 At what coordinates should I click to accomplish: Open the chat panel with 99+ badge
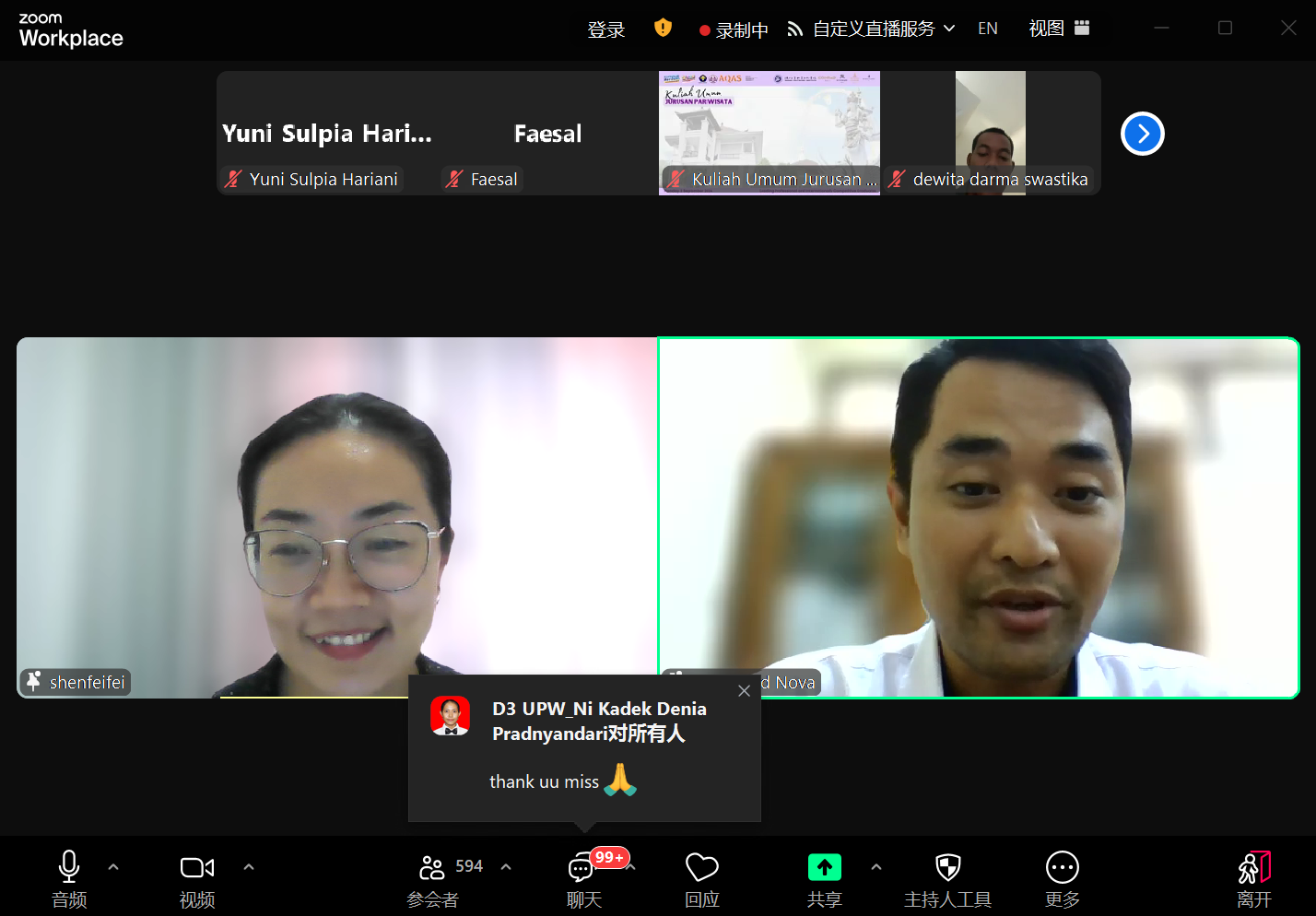[x=582, y=868]
